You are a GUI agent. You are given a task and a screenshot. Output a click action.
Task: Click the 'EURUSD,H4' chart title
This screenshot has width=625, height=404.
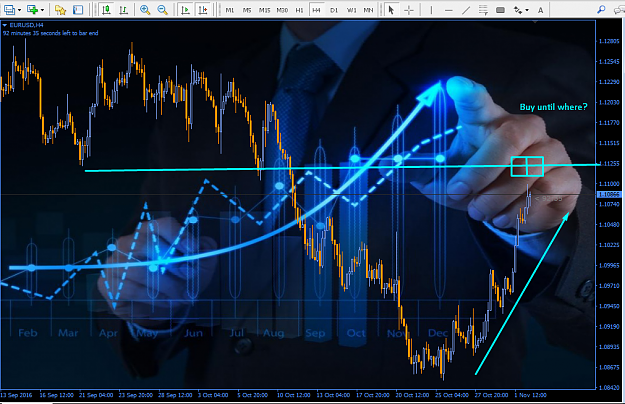[26, 25]
